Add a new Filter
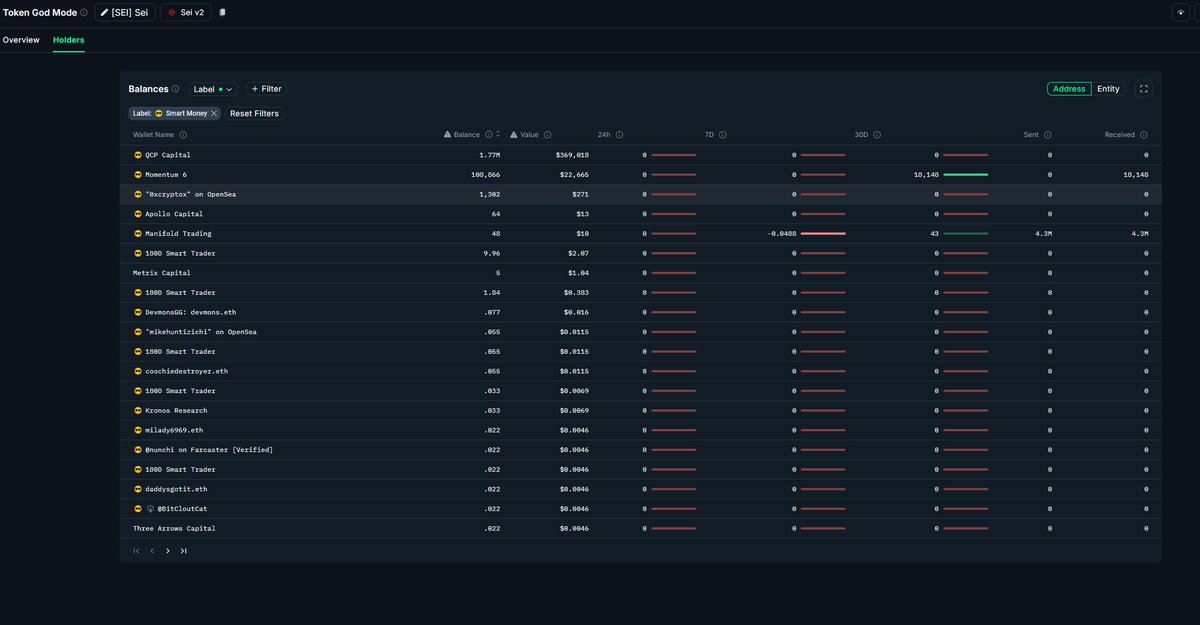Viewport: 1200px width, 625px height. [x=266, y=89]
